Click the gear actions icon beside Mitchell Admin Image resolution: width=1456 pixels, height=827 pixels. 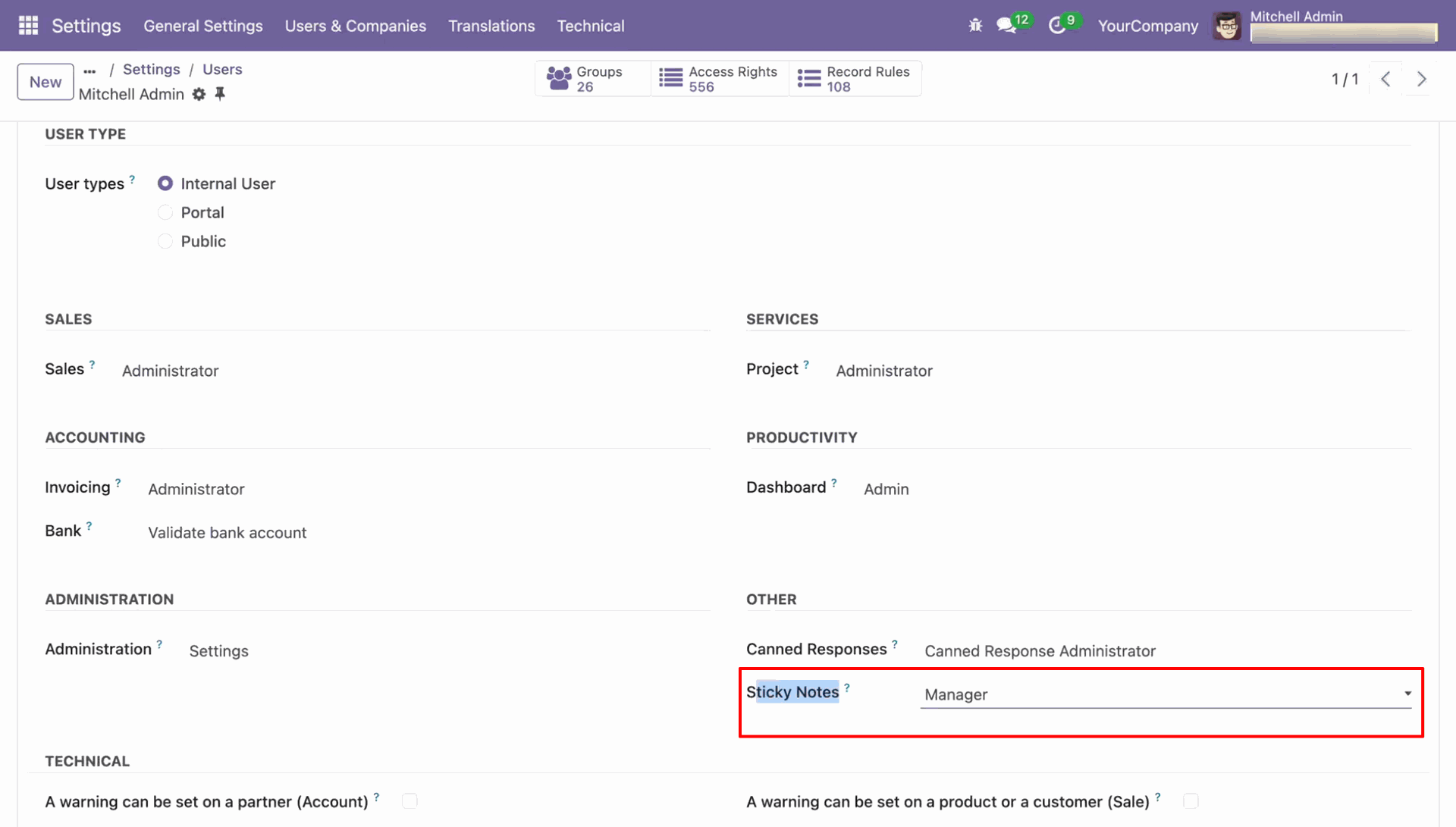(x=199, y=94)
